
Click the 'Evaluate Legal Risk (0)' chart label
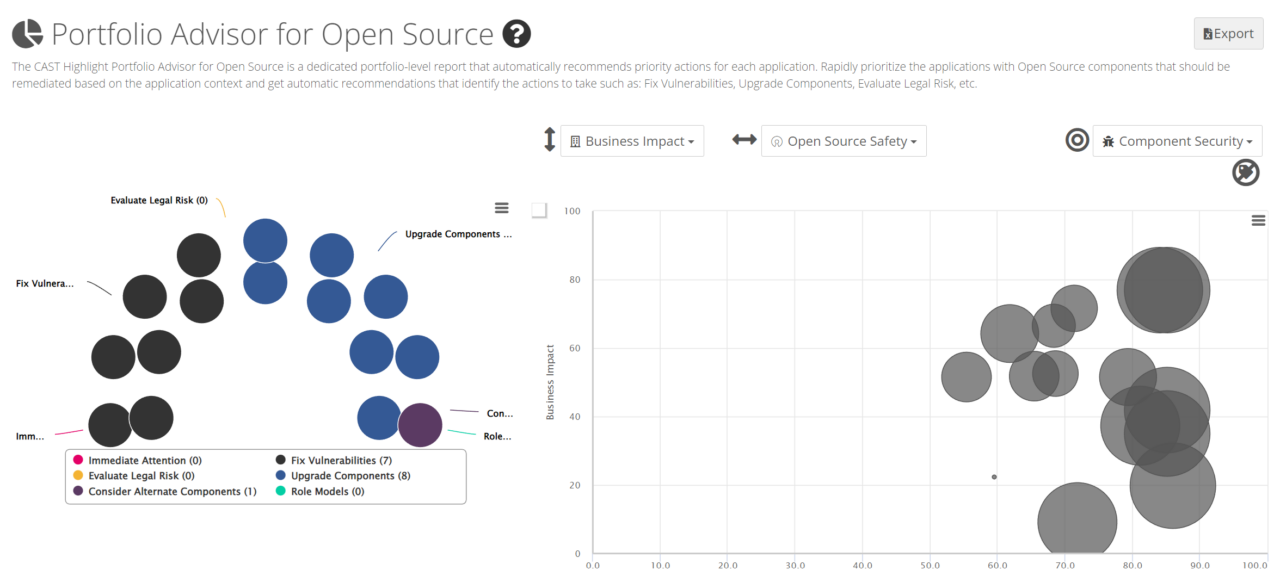[159, 200]
